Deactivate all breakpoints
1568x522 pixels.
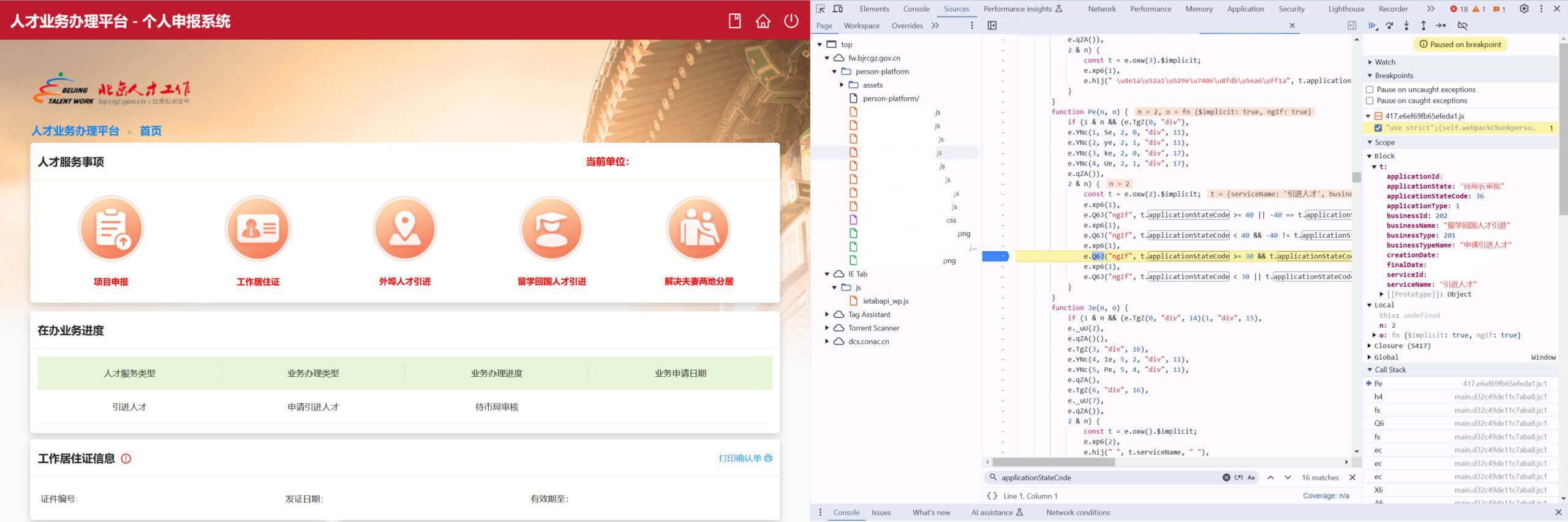click(1463, 26)
